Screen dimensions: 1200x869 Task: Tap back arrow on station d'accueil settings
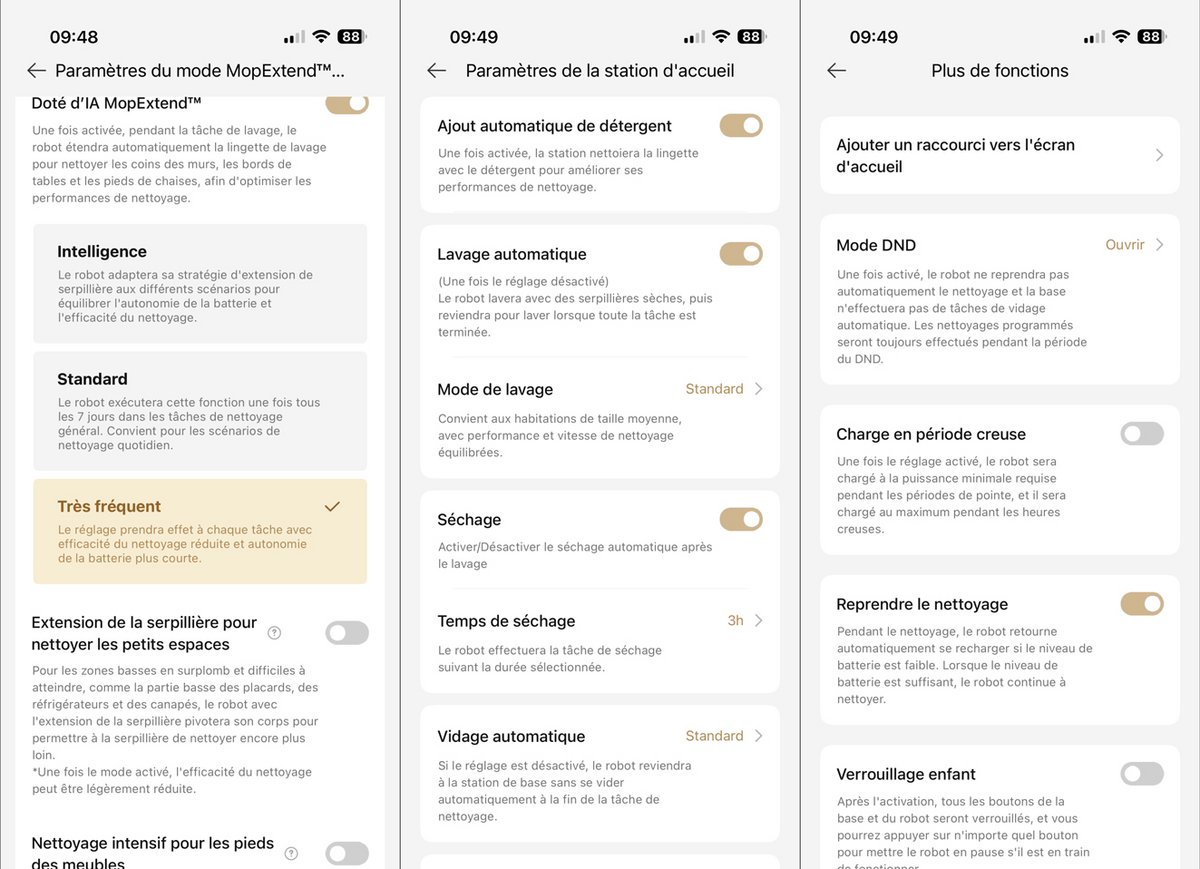point(436,71)
